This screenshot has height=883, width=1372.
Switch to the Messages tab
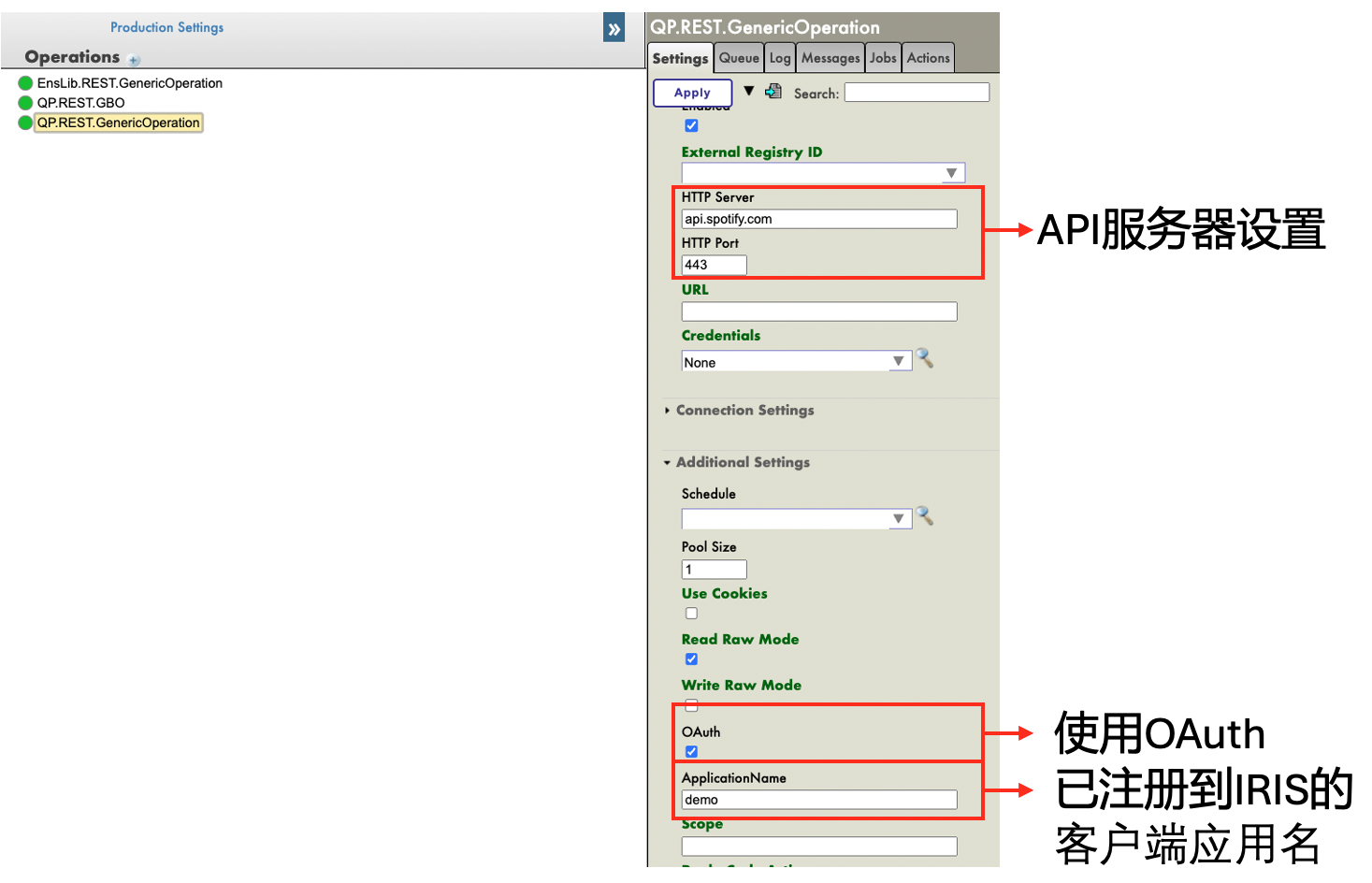830,58
